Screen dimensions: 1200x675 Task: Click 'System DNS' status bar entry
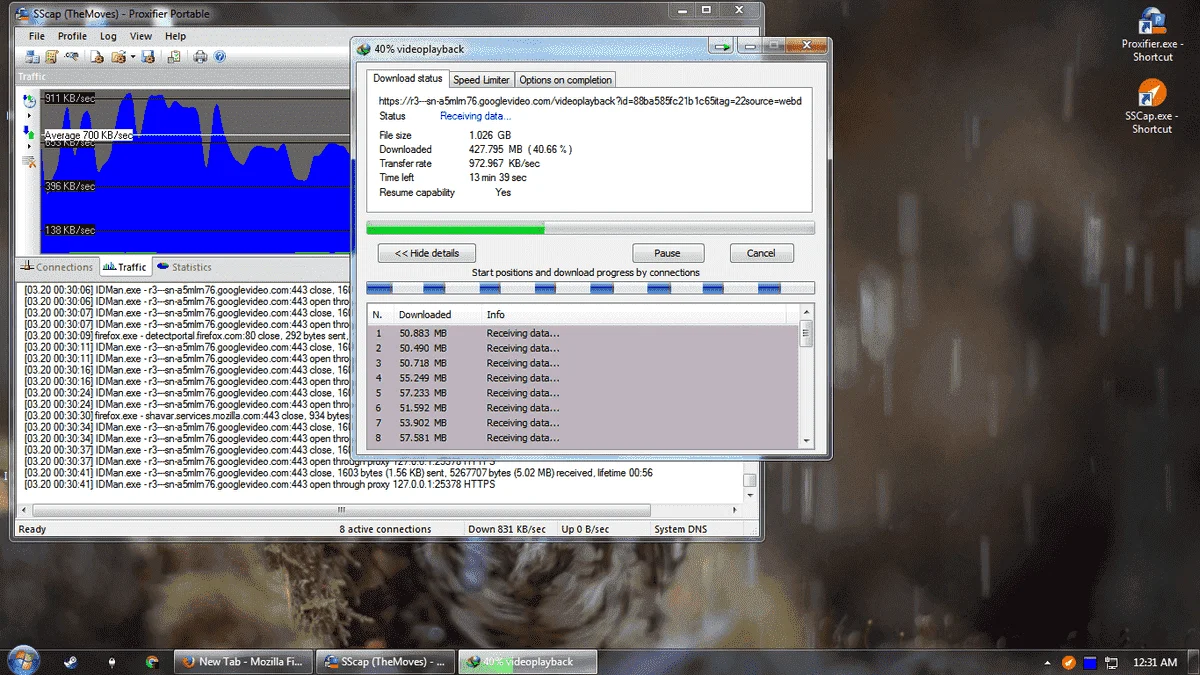tap(682, 529)
